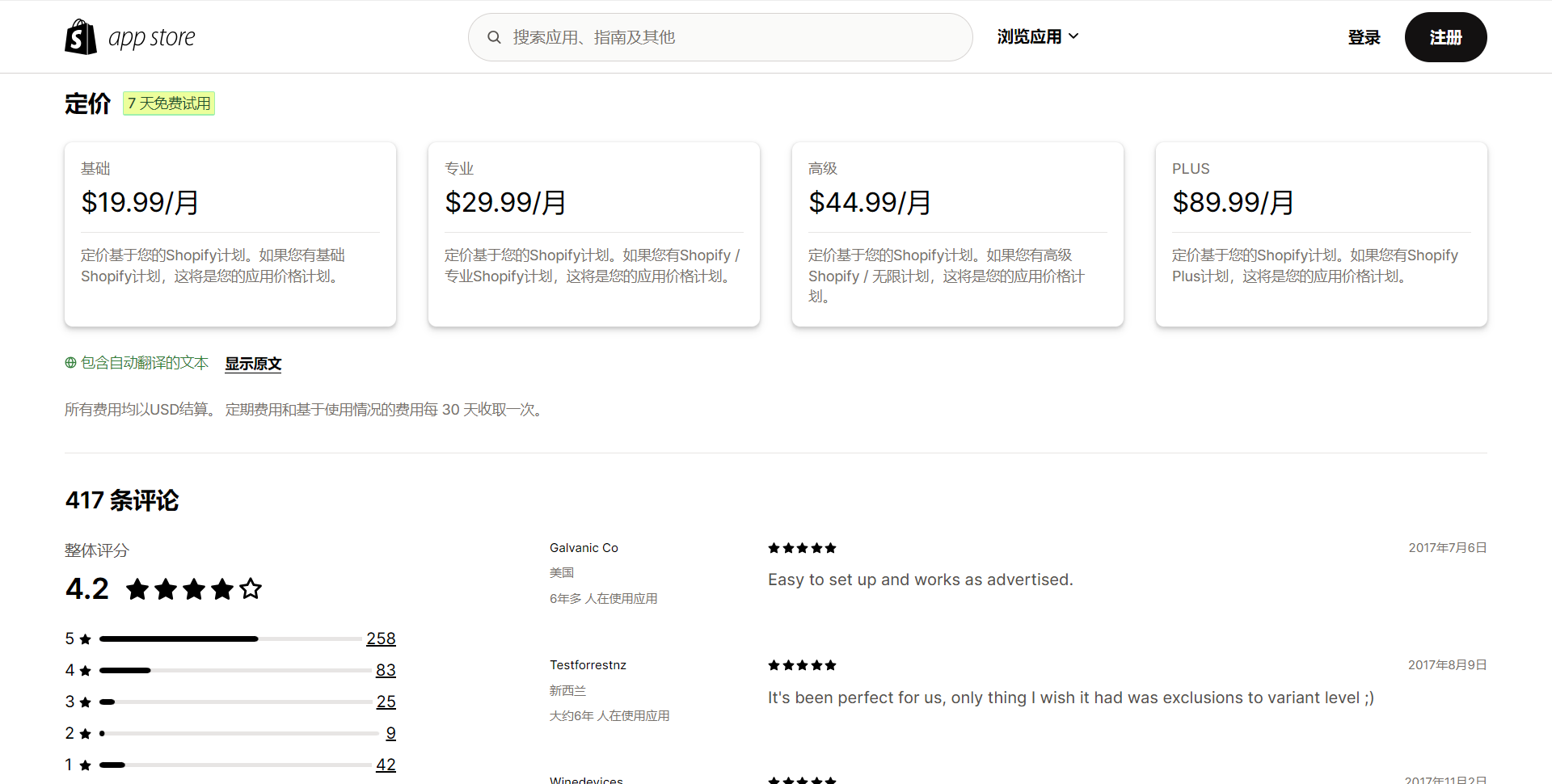
Task: Select the 专业 $29.99 pricing card
Action: pyautogui.click(x=593, y=234)
